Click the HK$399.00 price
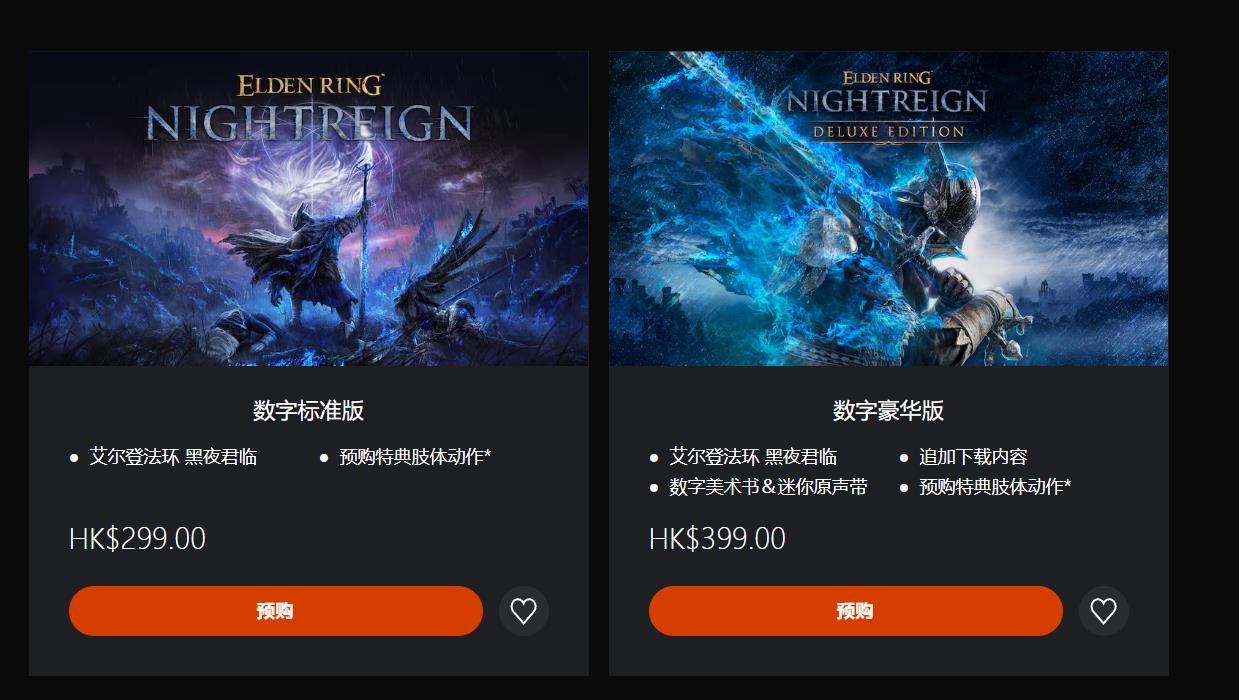 pos(717,539)
